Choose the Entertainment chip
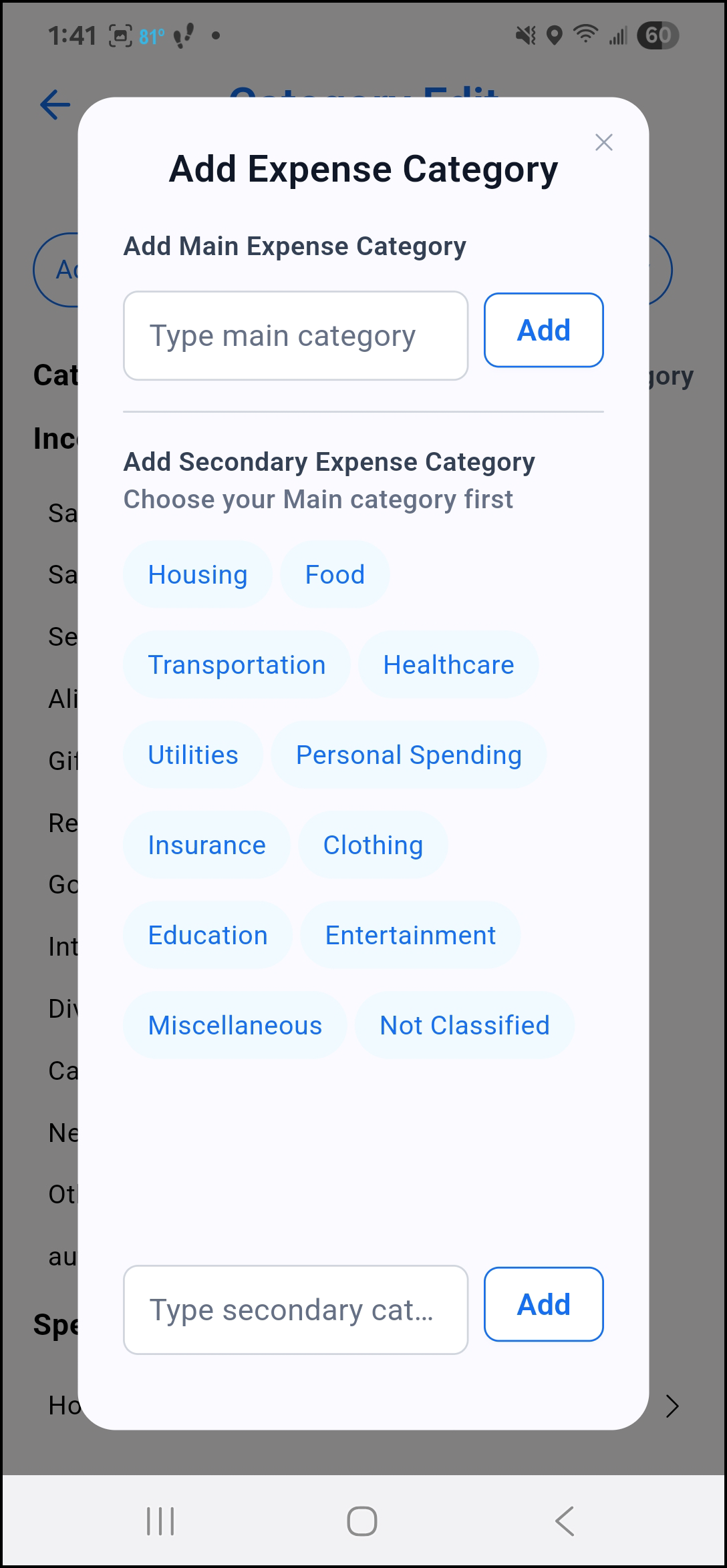This screenshot has height=1568, width=727. [x=410, y=935]
